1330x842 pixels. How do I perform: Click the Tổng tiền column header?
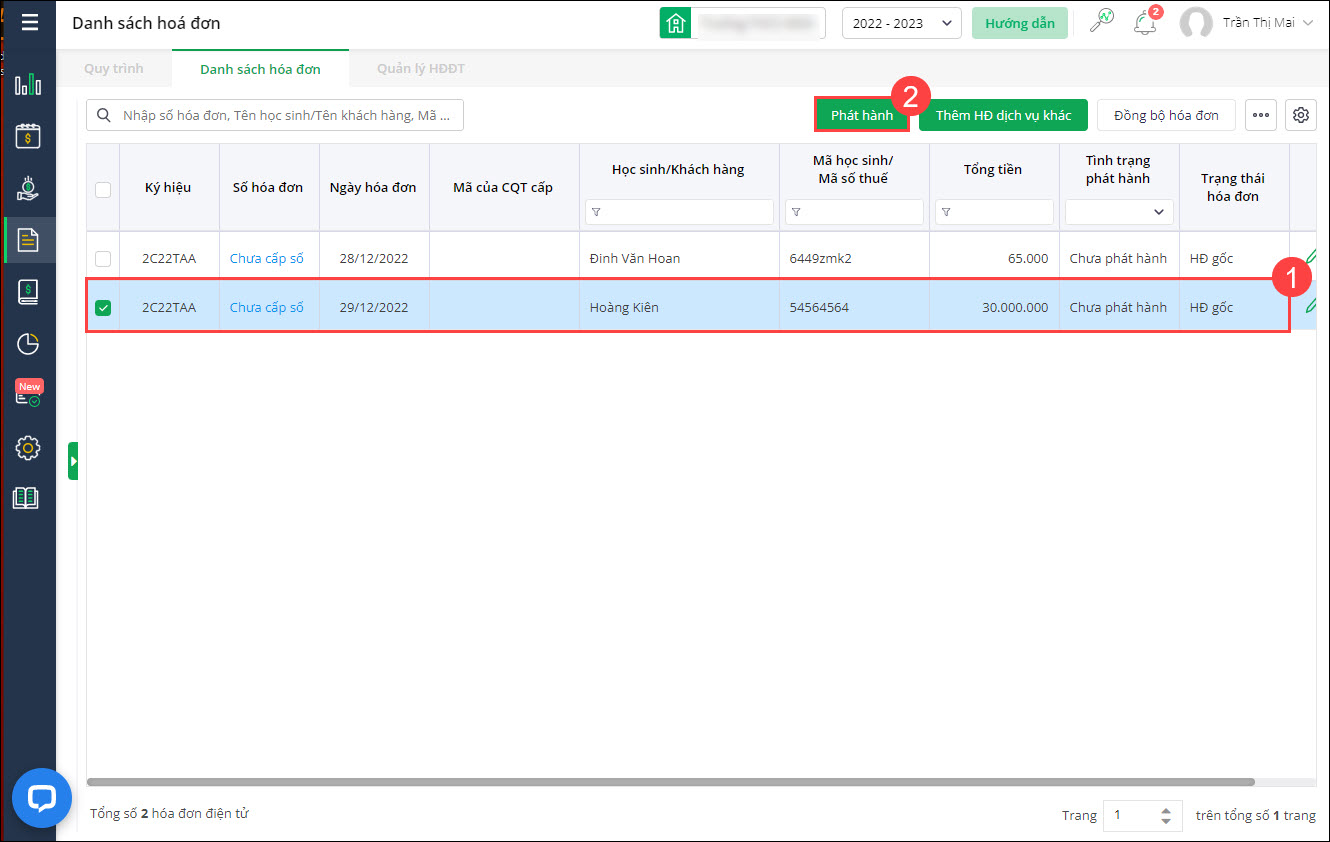(993, 169)
